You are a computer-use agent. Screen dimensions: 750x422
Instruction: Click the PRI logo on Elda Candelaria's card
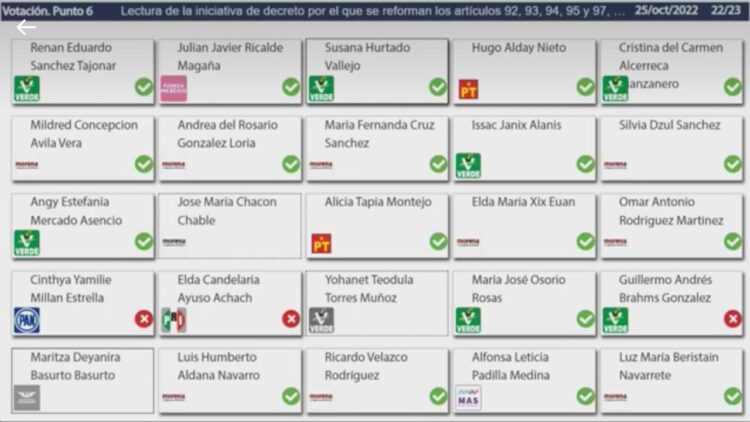[174, 320]
